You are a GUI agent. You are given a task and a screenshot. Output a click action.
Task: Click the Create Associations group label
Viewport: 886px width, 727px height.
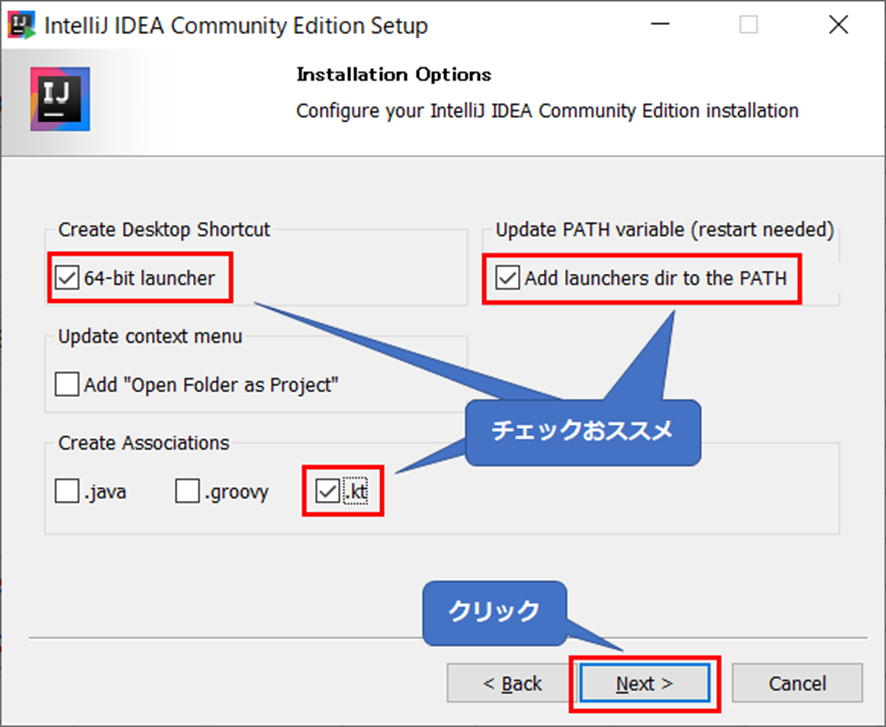[x=144, y=443]
